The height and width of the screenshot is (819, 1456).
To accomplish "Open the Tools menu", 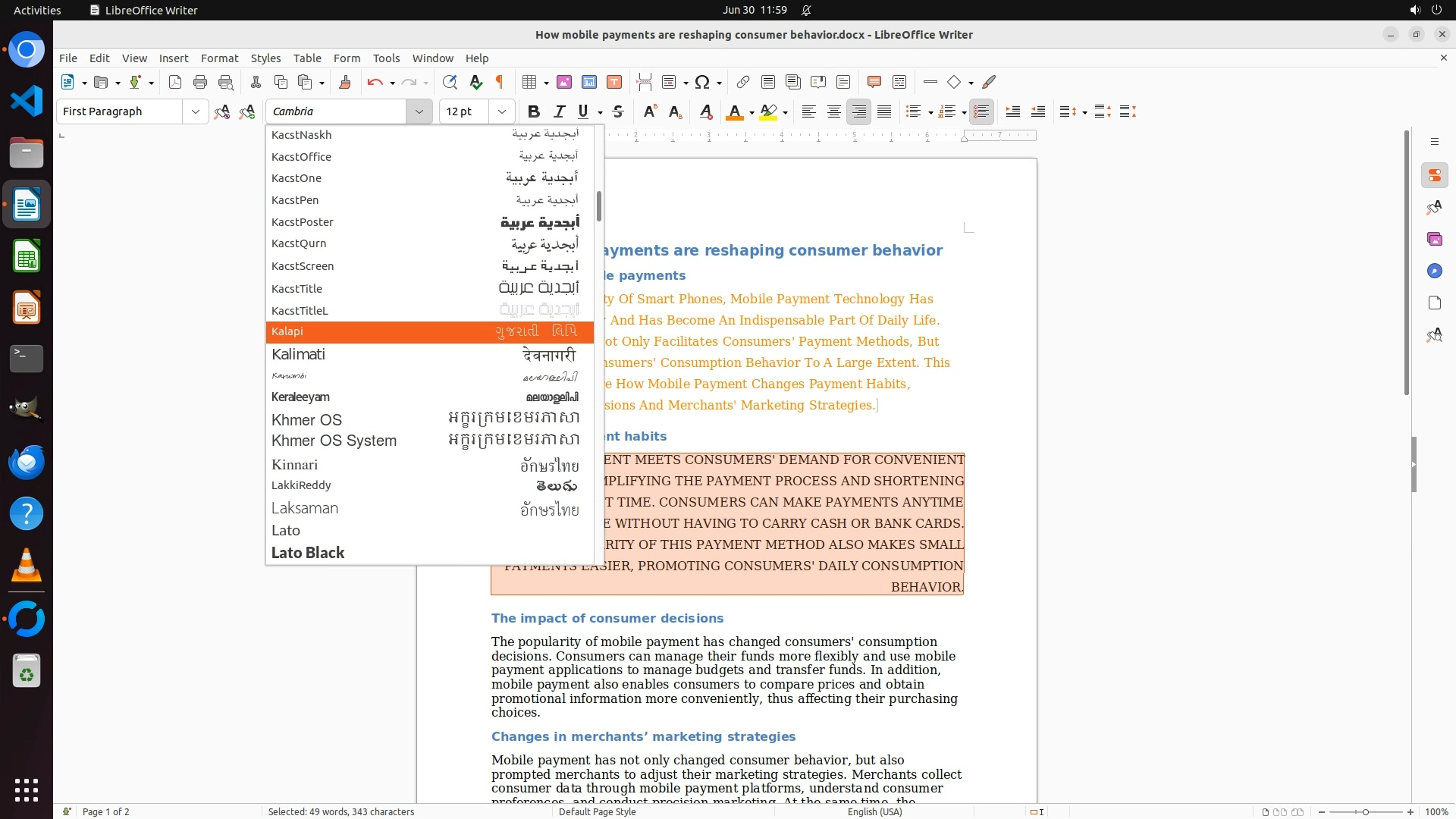I will (386, 58).
